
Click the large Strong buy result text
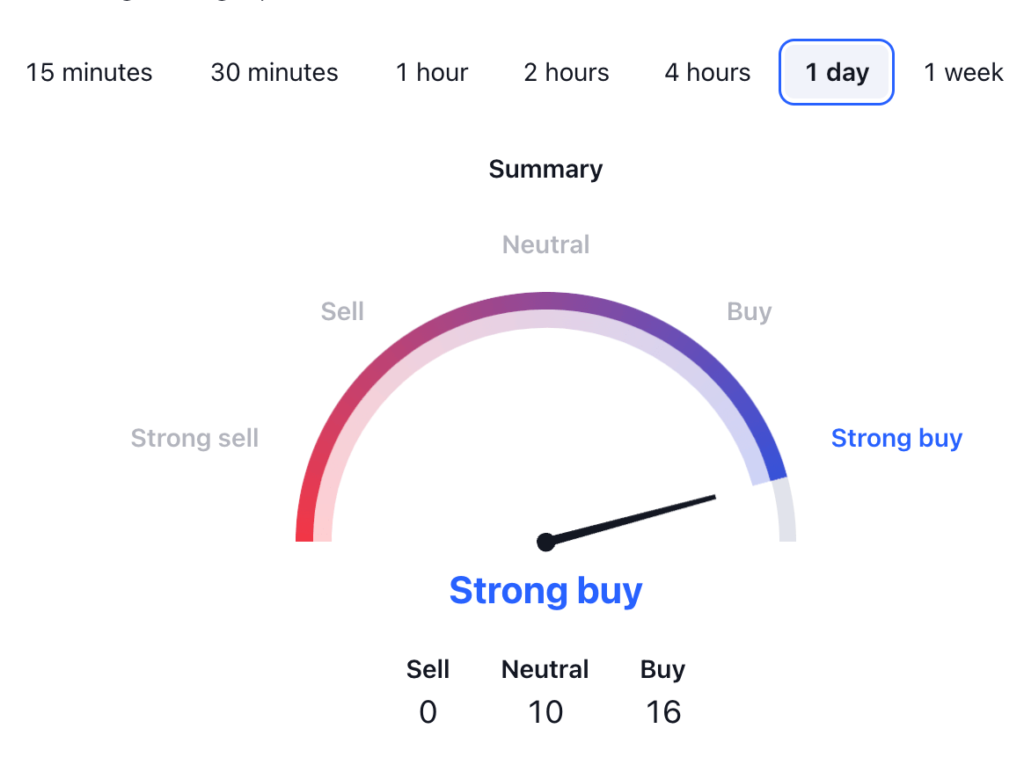(545, 590)
